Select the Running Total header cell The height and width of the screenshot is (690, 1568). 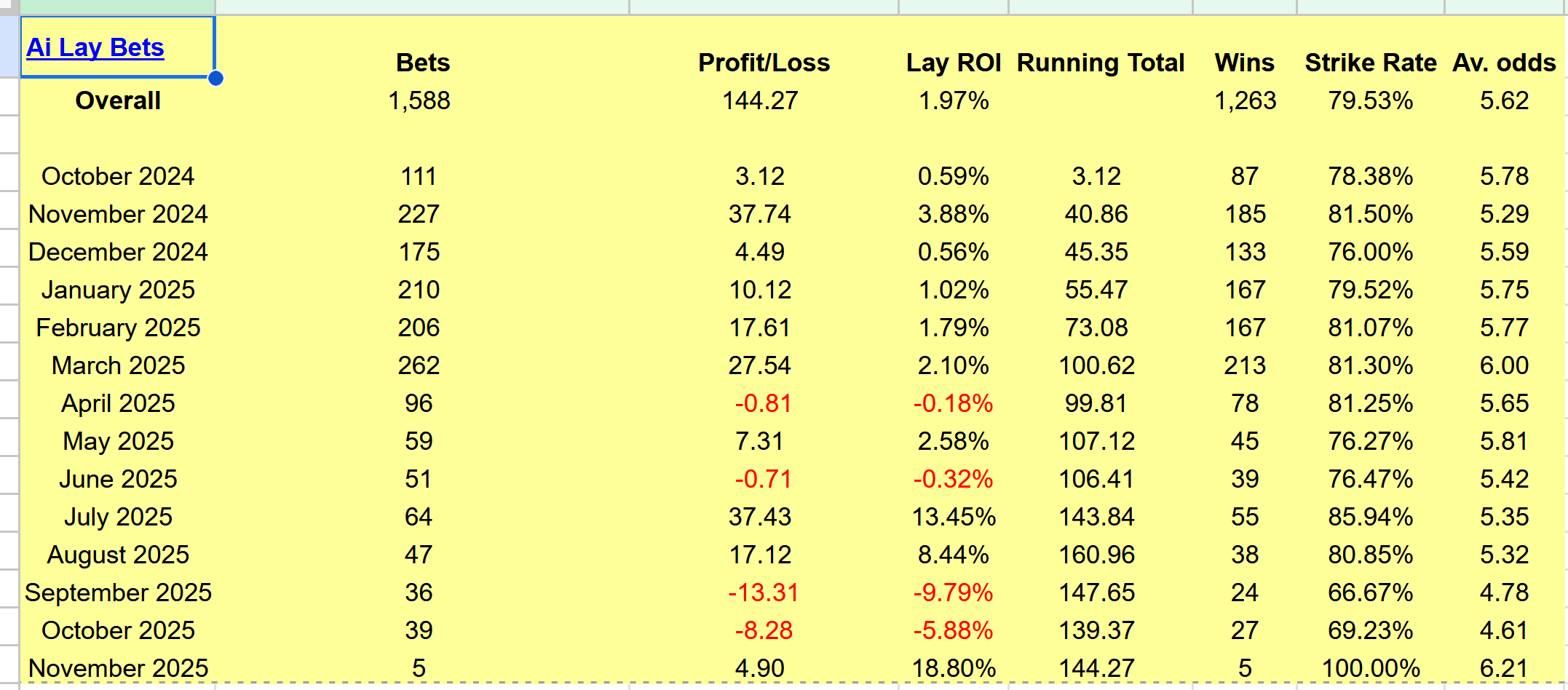tap(1100, 63)
